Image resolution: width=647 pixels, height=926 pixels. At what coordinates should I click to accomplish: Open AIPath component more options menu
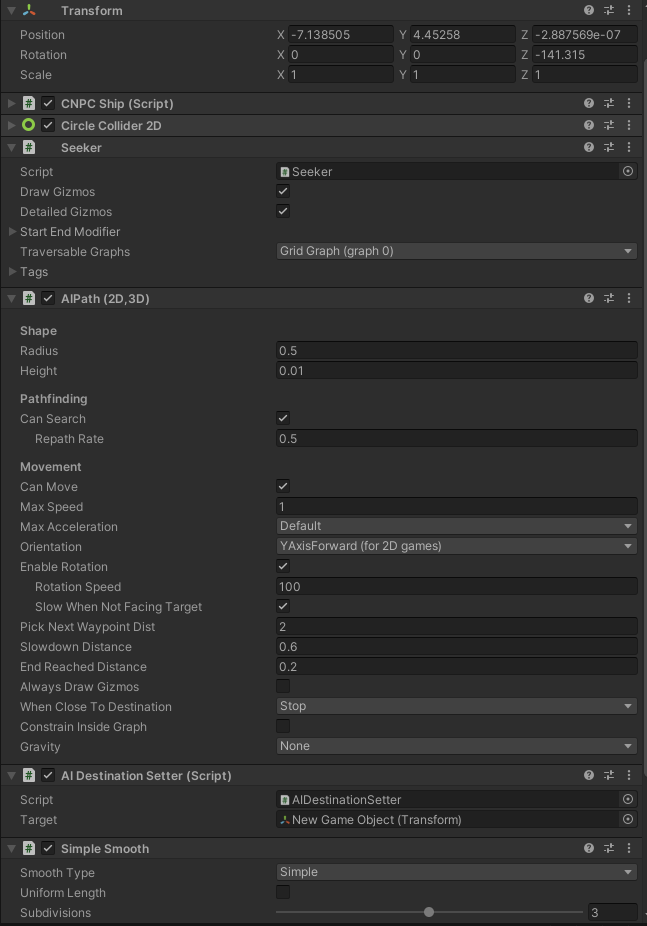(628, 298)
